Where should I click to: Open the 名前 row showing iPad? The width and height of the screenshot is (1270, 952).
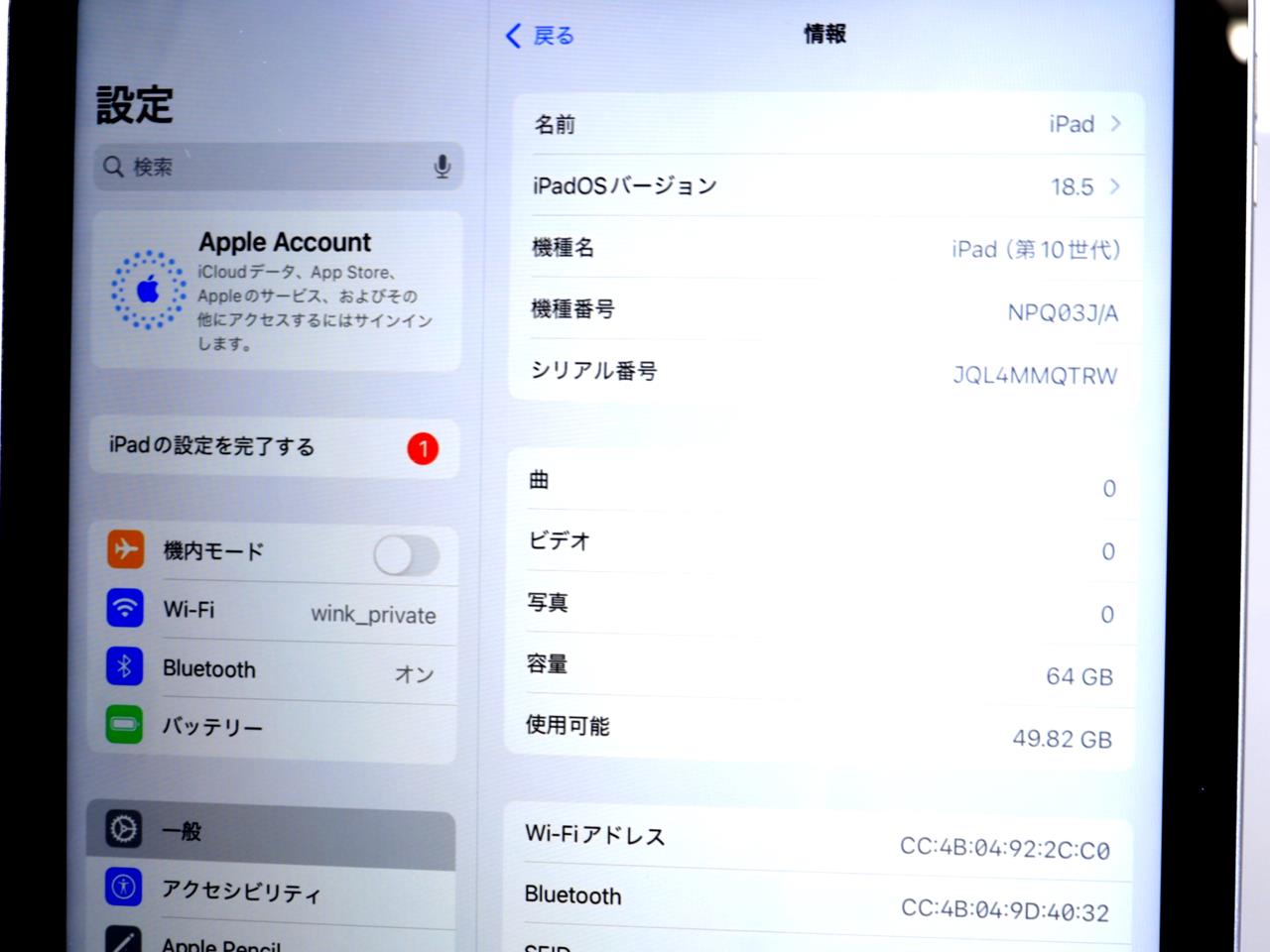(827, 125)
